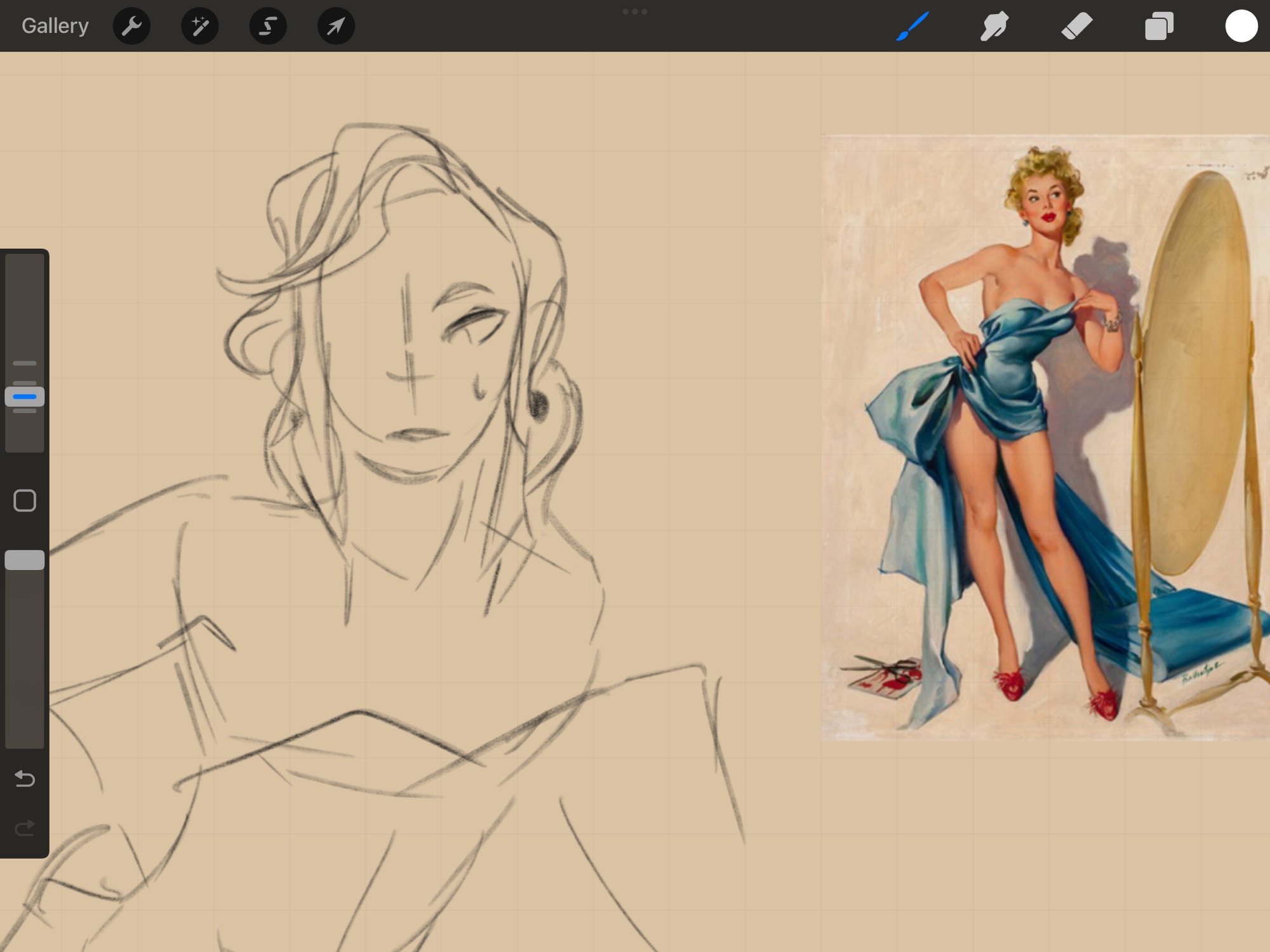Tap the Undo arrow
The height and width of the screenshot is (952, 1270).
click(25, 778)
